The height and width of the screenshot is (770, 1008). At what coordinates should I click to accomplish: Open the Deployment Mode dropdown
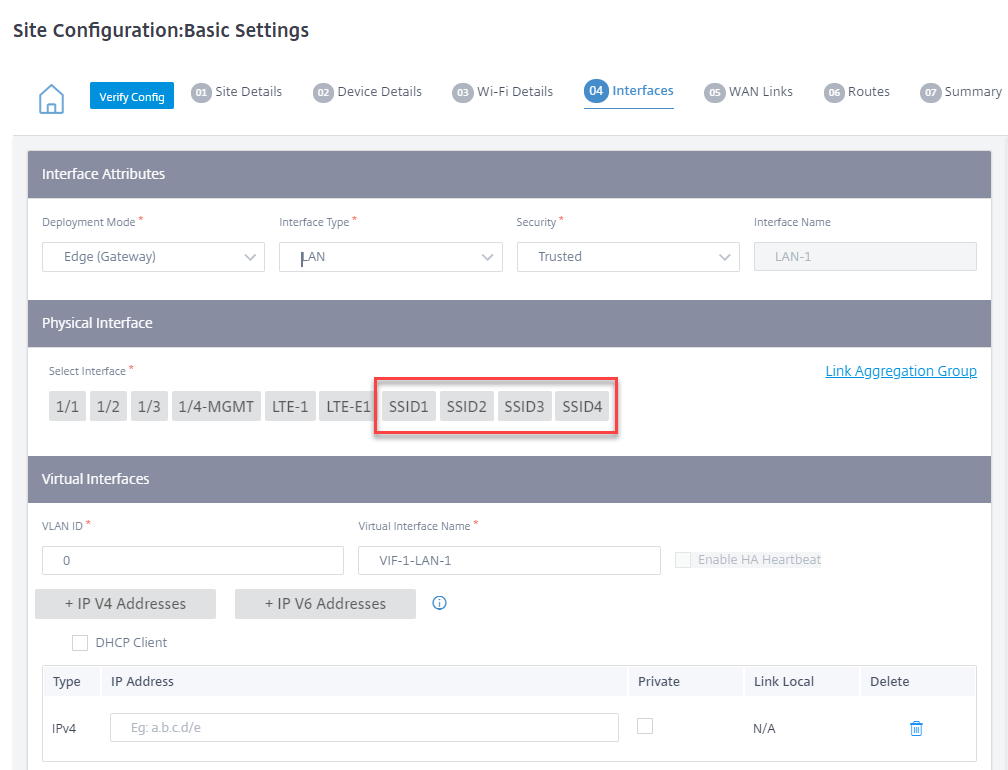[x=154, y=257]
